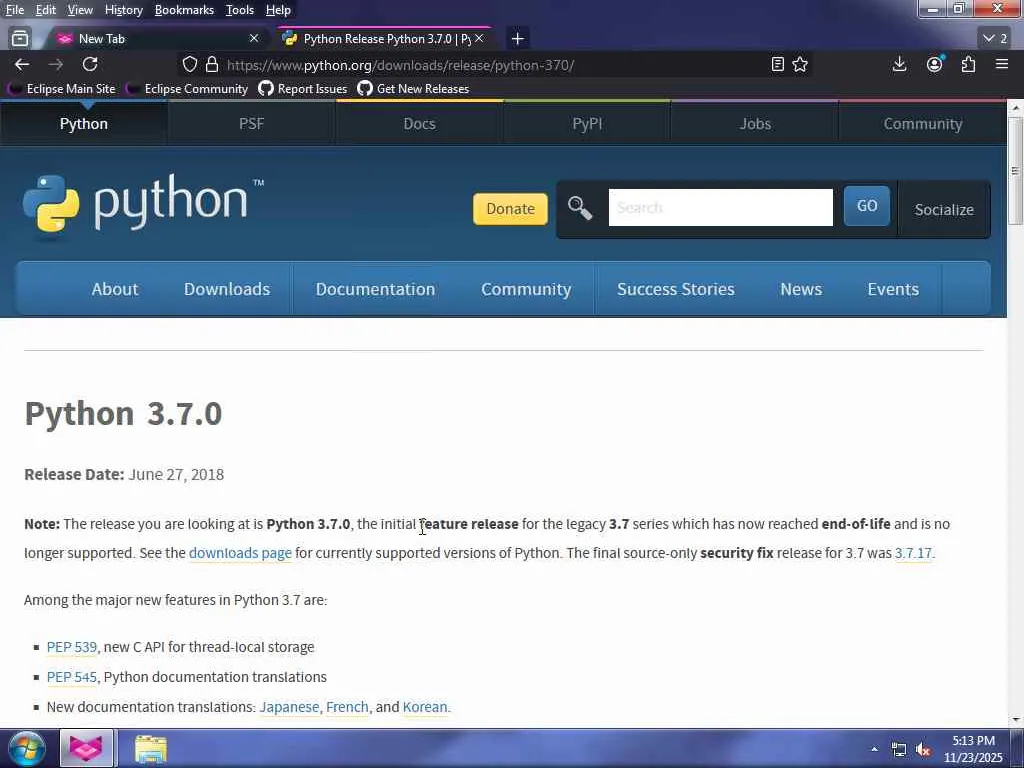
Task: Open the file explorer taskbar icon
Action: [151, 749]
